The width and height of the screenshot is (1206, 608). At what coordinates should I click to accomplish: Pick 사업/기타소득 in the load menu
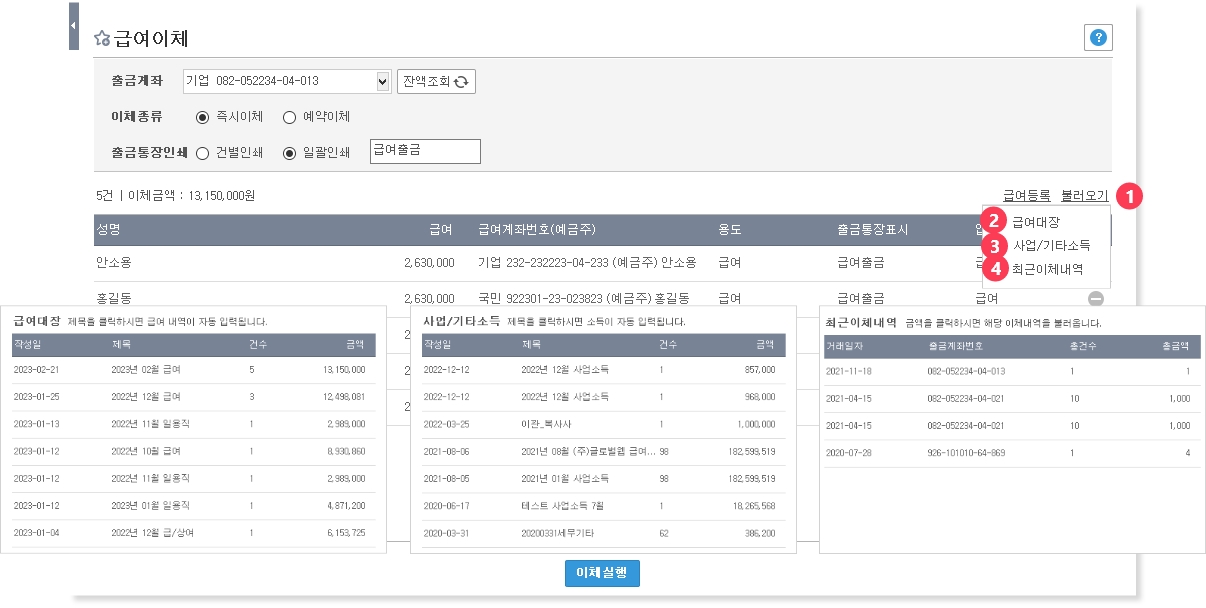click(x=1051, y=245)
